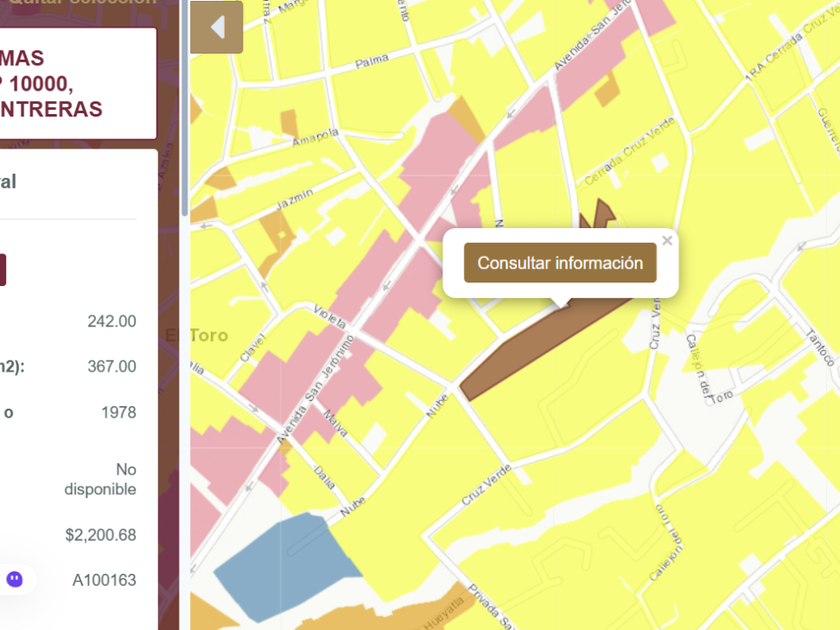
Task: Click the Clavel street label
Action: coord(252,348)
